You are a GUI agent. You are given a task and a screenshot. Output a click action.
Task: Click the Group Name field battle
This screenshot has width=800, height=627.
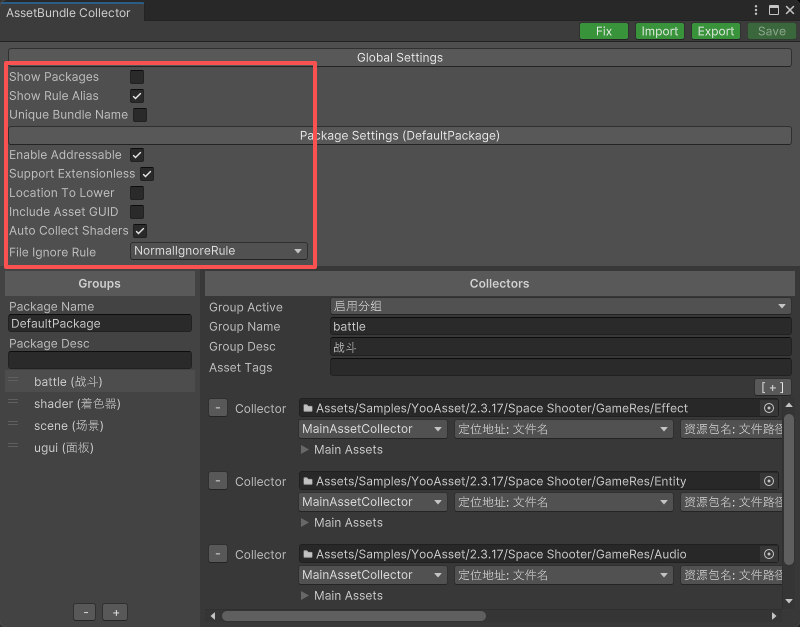point(561,327)
